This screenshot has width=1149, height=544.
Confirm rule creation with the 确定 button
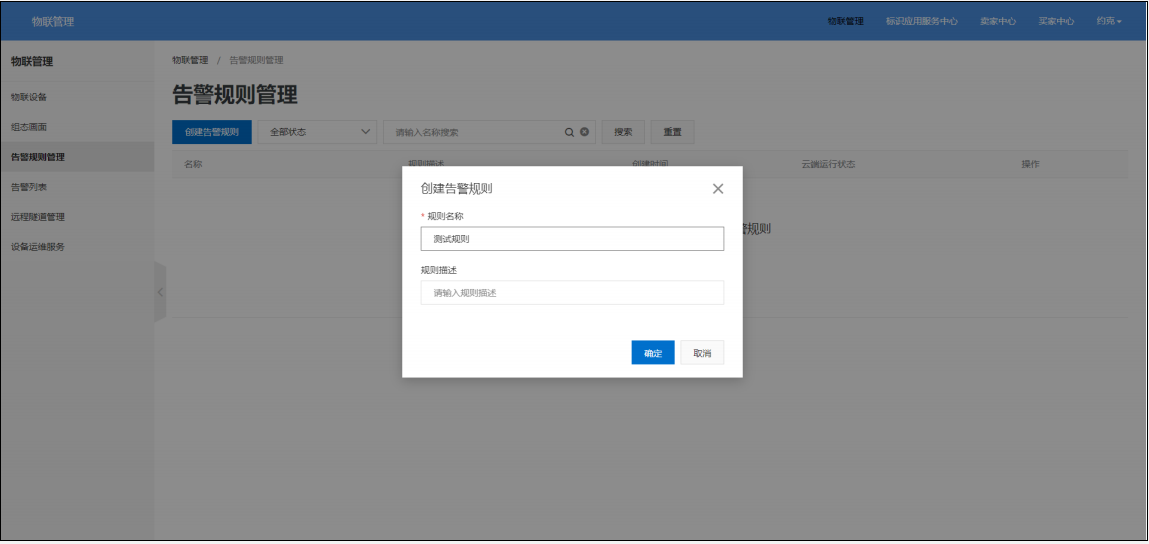point(653,353)
